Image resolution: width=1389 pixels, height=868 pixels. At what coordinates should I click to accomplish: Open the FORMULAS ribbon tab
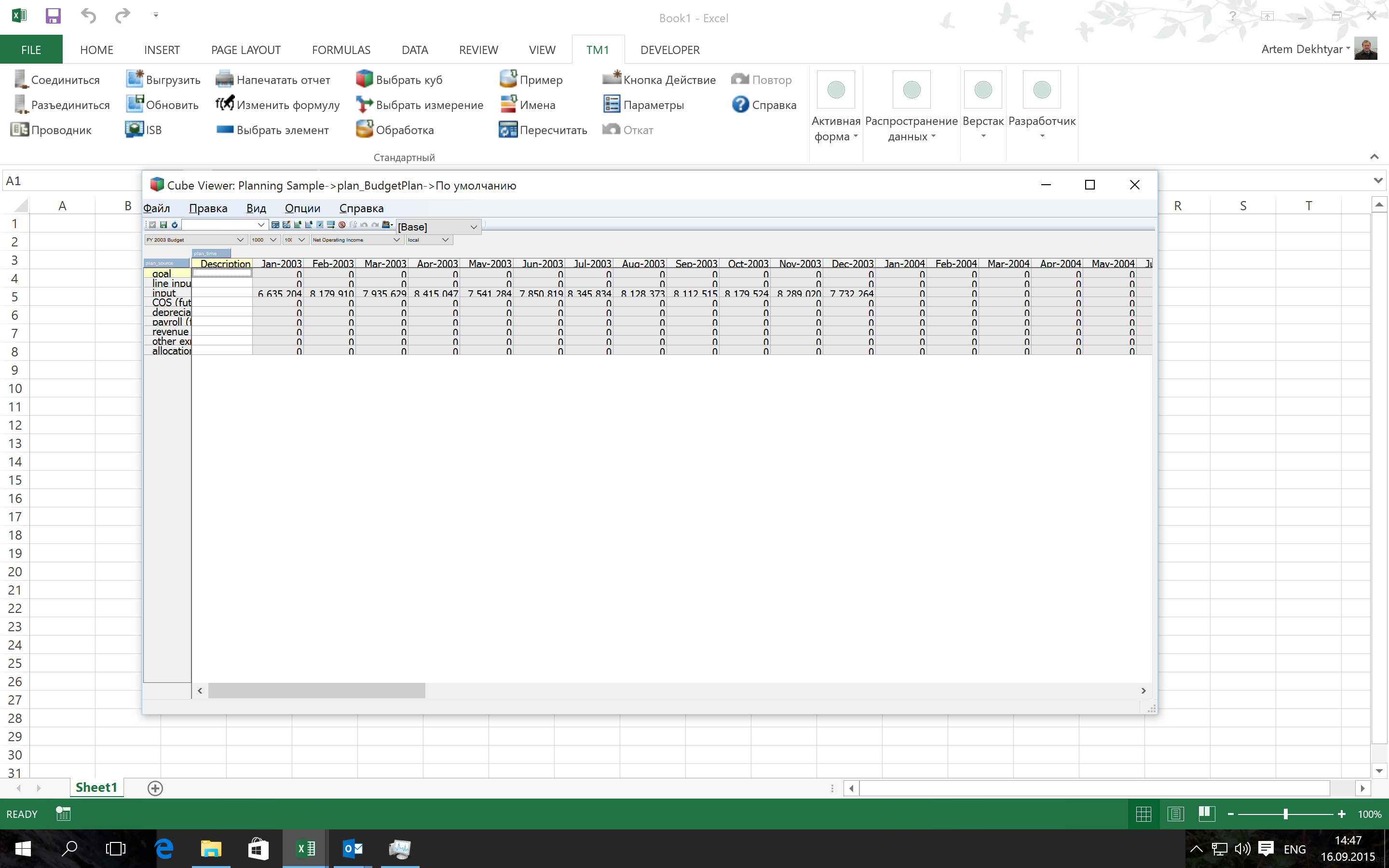tap(341, 50)
